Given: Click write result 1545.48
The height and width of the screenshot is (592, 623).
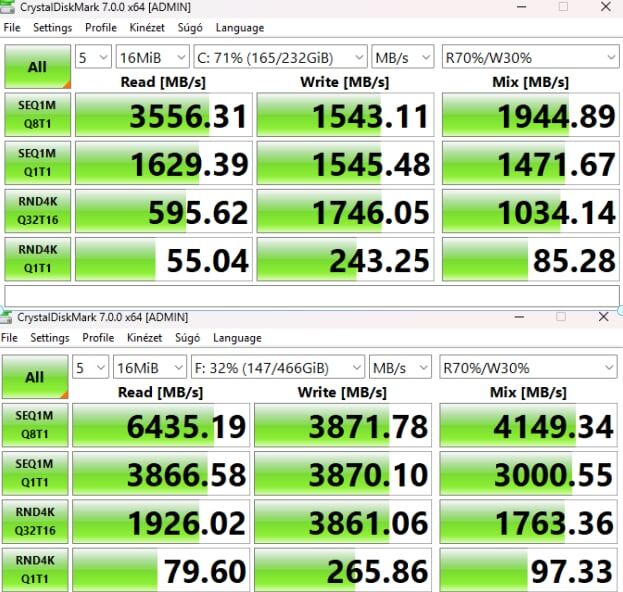Looking at the screenshot, I should [345, 163].
